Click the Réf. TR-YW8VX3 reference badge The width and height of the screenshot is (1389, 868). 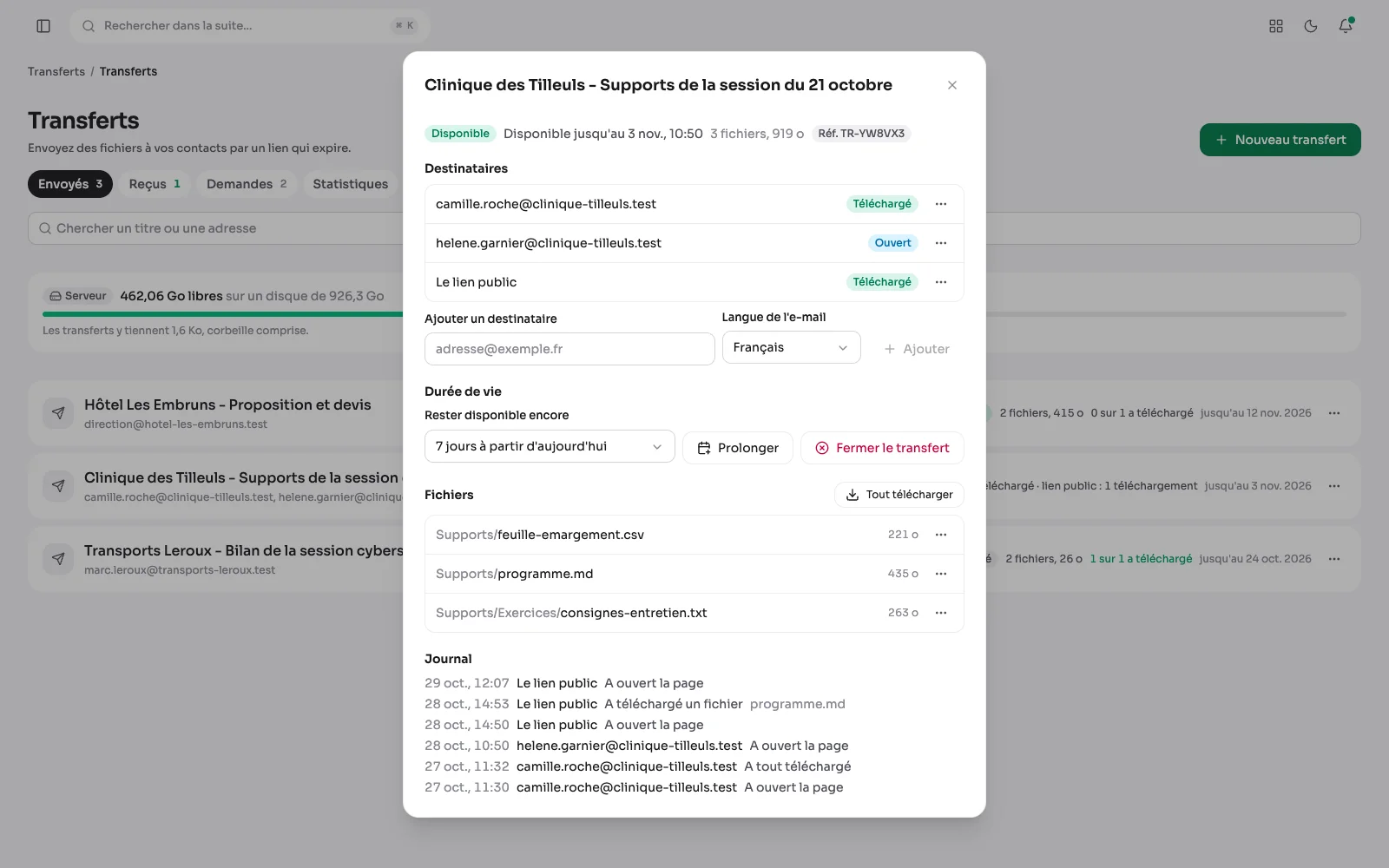coord(861,134)
